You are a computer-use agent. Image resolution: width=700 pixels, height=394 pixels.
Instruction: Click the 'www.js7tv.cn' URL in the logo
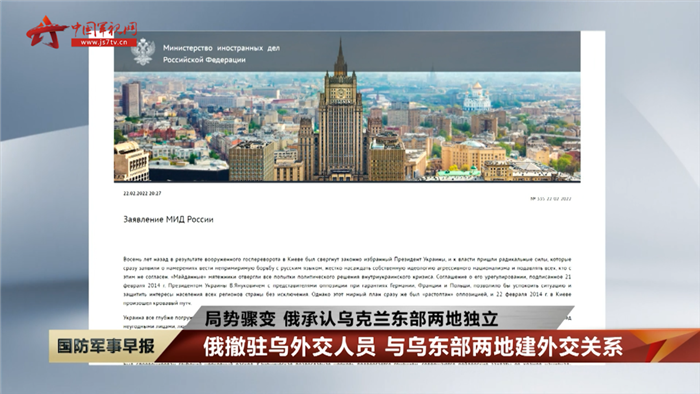pyautogui.click(x=104, y=42)
